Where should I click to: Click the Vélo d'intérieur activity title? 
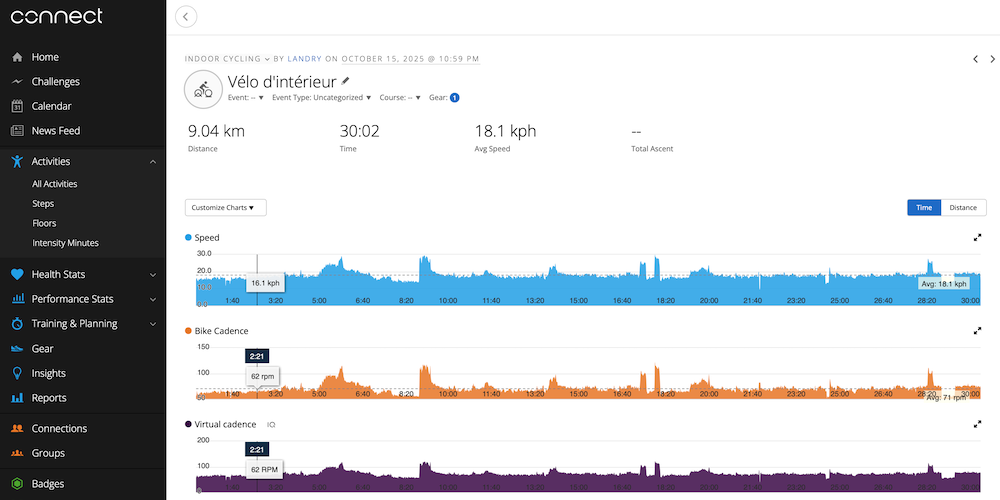[282, 81]
